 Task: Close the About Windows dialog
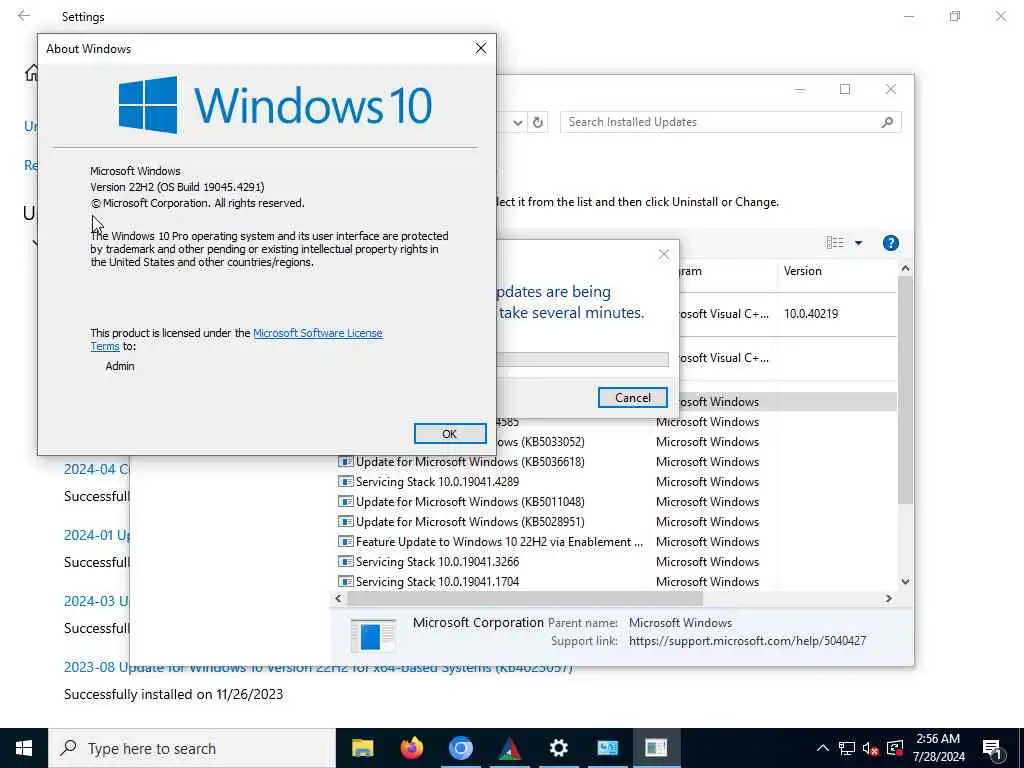481,48
